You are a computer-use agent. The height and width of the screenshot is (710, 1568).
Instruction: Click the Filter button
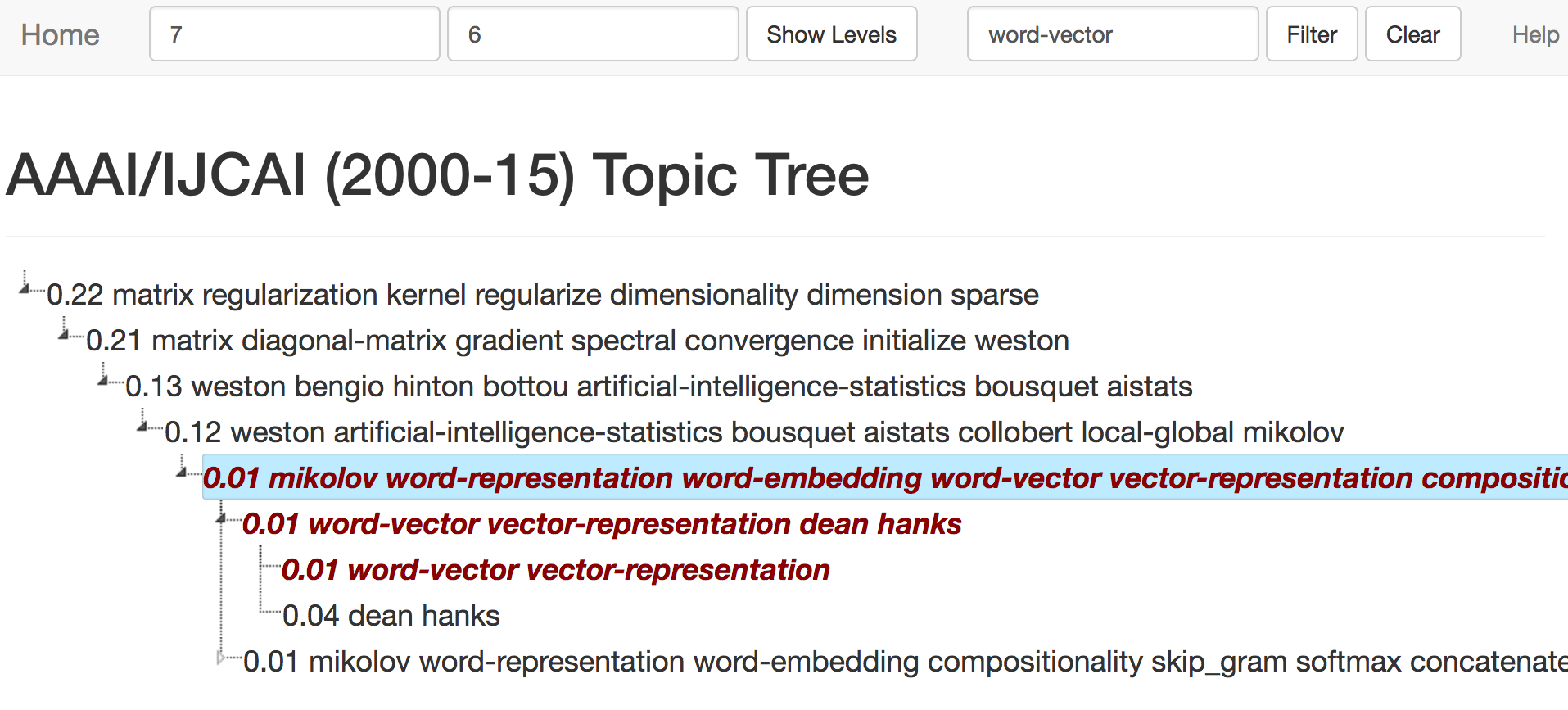point(1311,34)
